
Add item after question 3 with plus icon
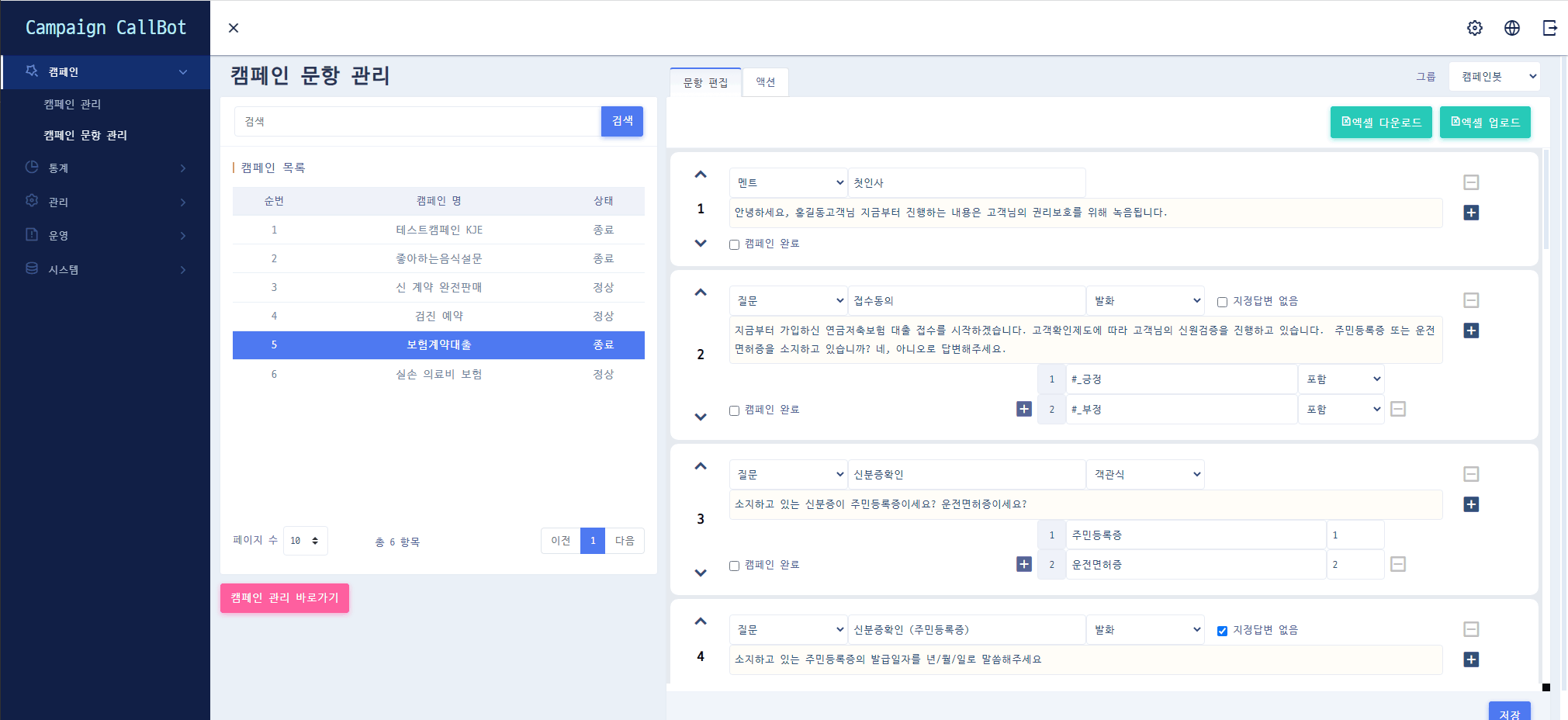(1470, 504)
